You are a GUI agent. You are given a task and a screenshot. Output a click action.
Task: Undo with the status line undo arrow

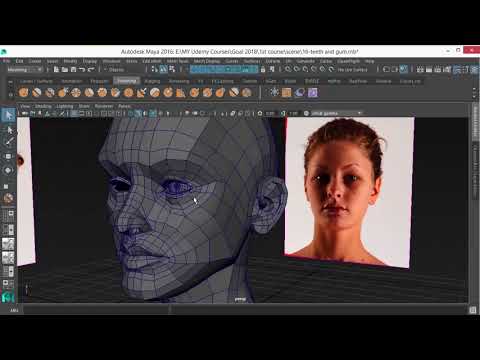point(82,69)
